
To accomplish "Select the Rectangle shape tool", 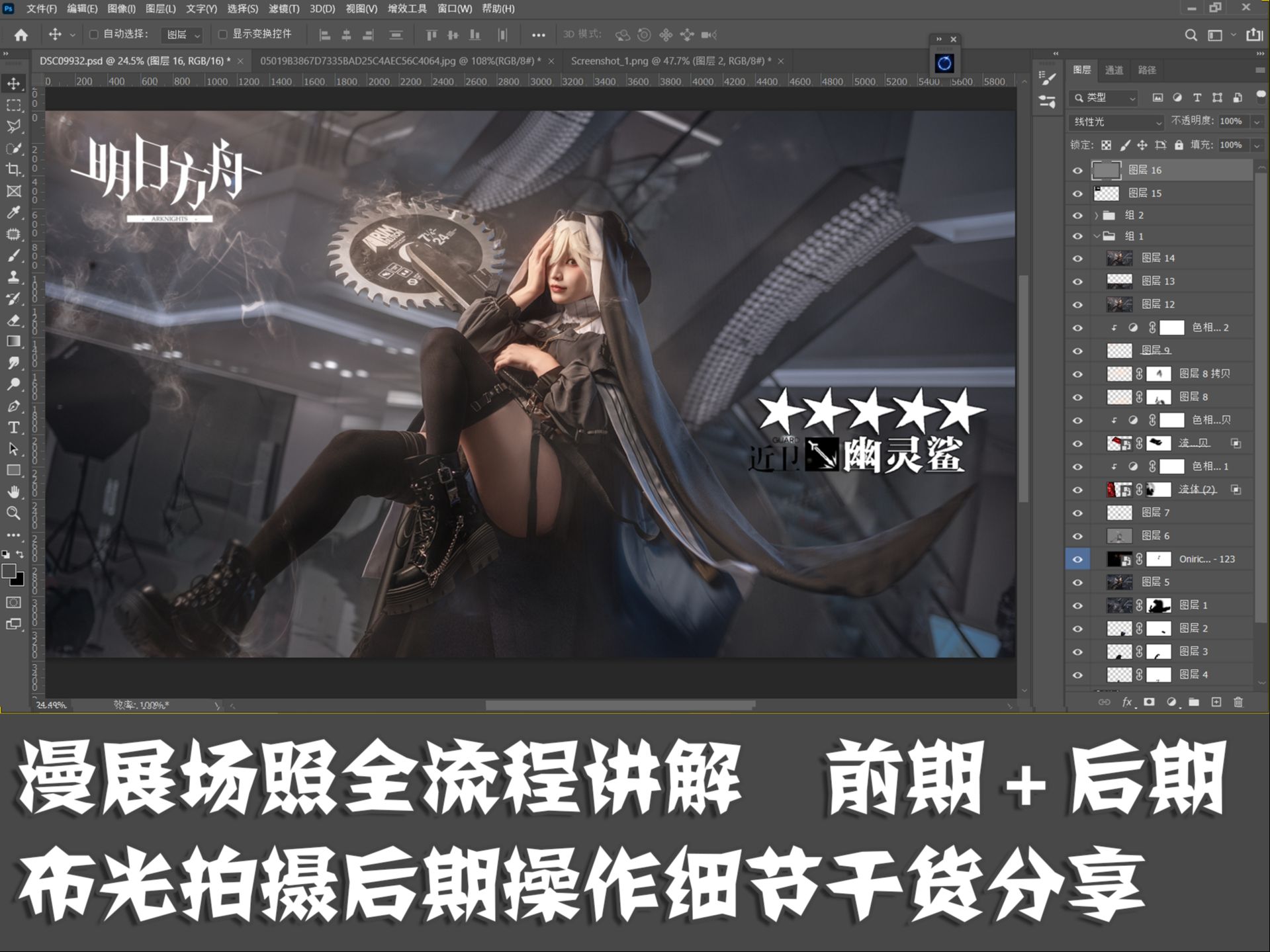I will pos(13,470).
